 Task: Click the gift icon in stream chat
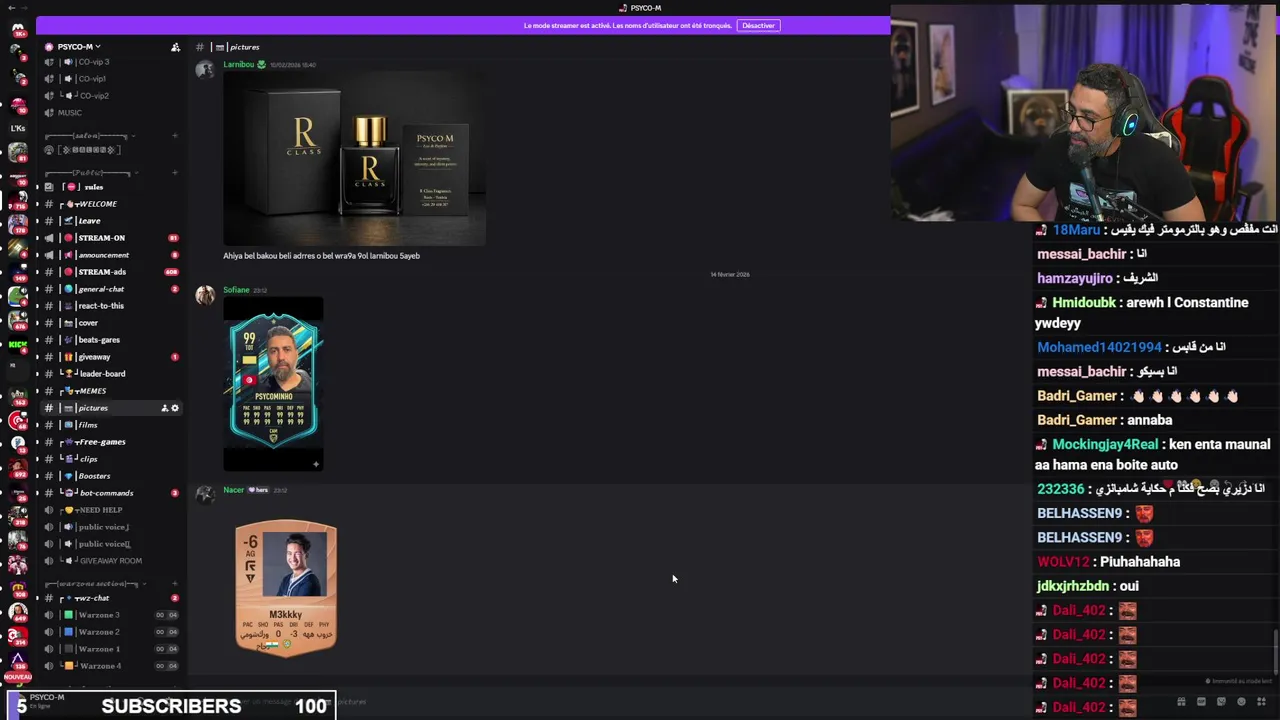click(1181, 702)
